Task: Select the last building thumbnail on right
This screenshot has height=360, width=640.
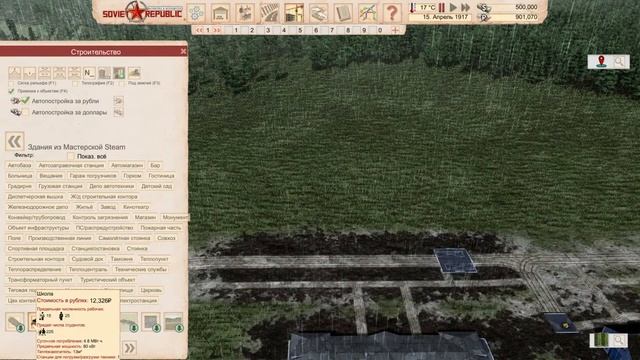Action: 173,322
